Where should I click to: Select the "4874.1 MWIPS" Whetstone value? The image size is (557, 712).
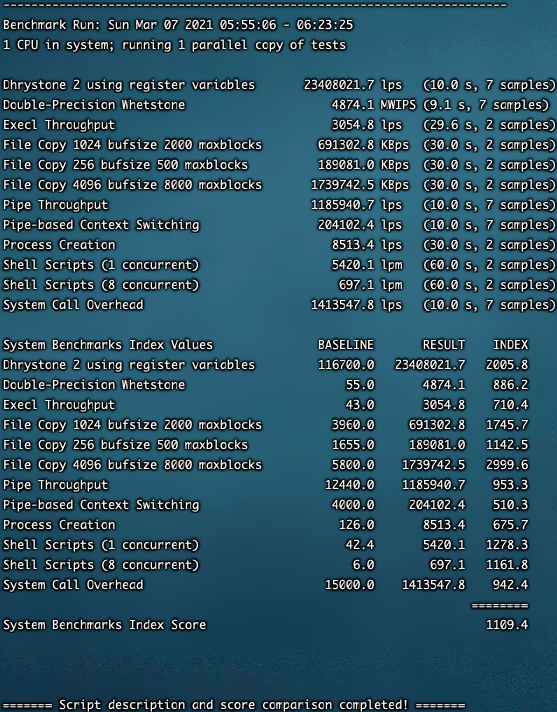coord(373,105)
